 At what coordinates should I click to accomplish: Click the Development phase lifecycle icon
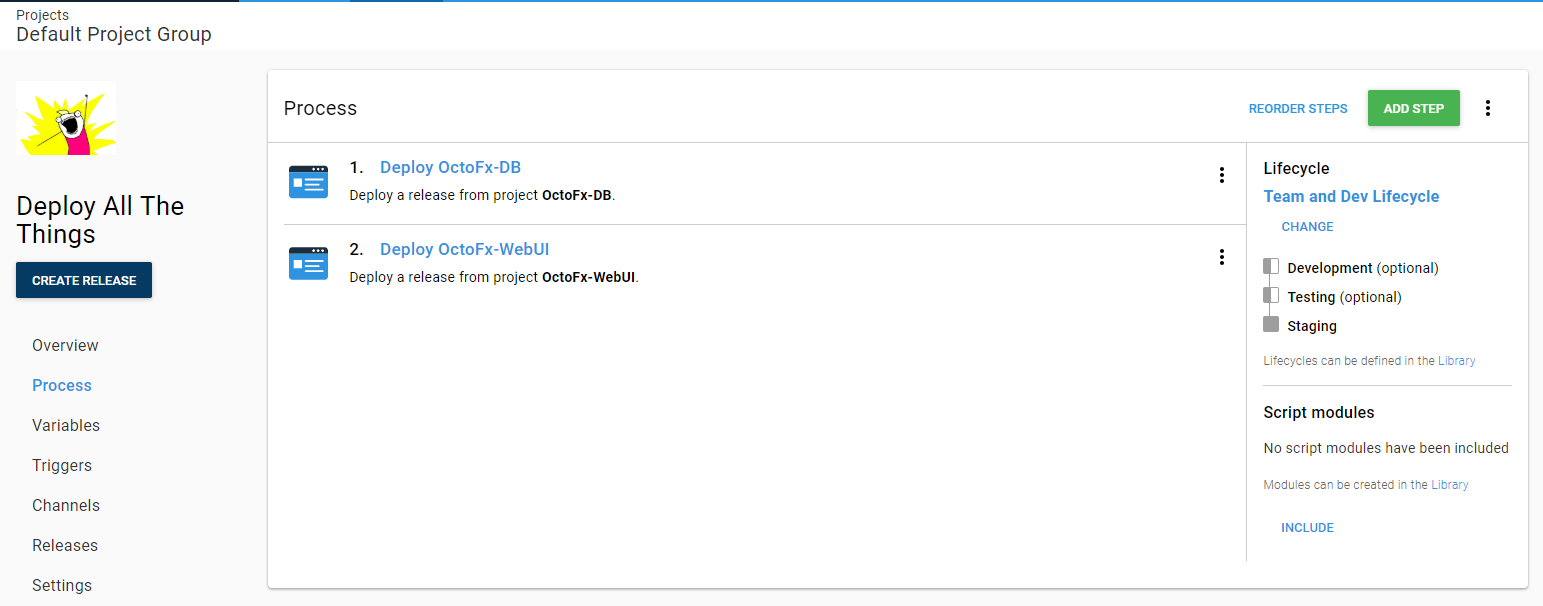point(1271,267)
